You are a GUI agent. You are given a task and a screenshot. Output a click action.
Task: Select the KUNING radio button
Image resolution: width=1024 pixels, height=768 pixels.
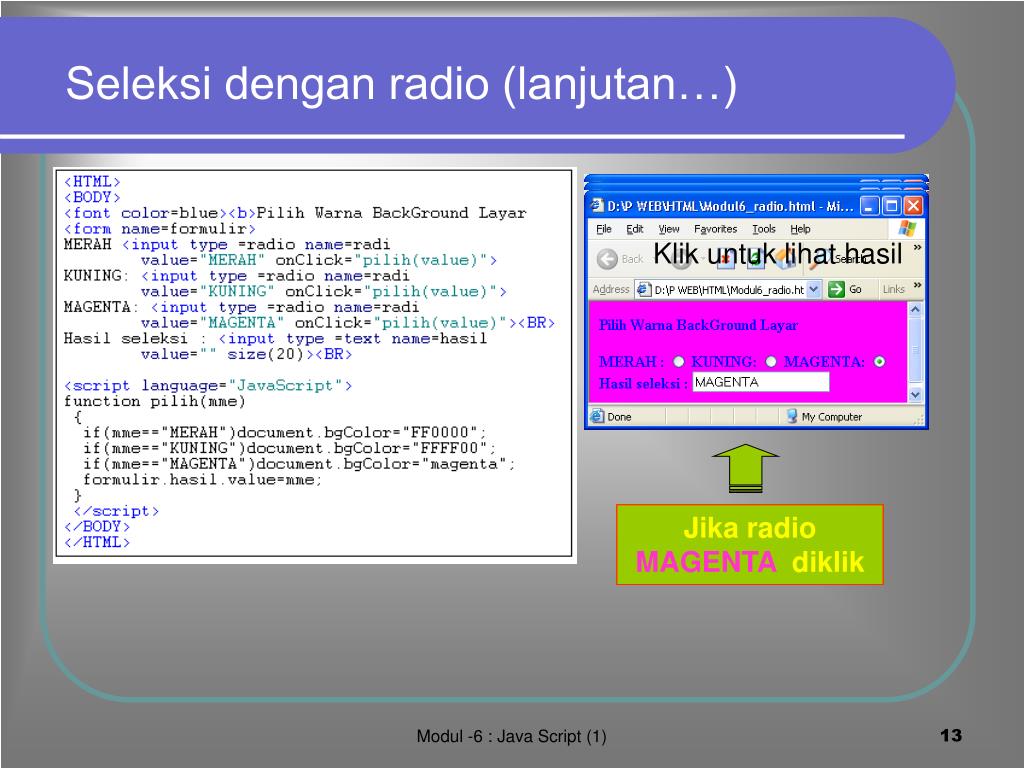pos(771,362)
